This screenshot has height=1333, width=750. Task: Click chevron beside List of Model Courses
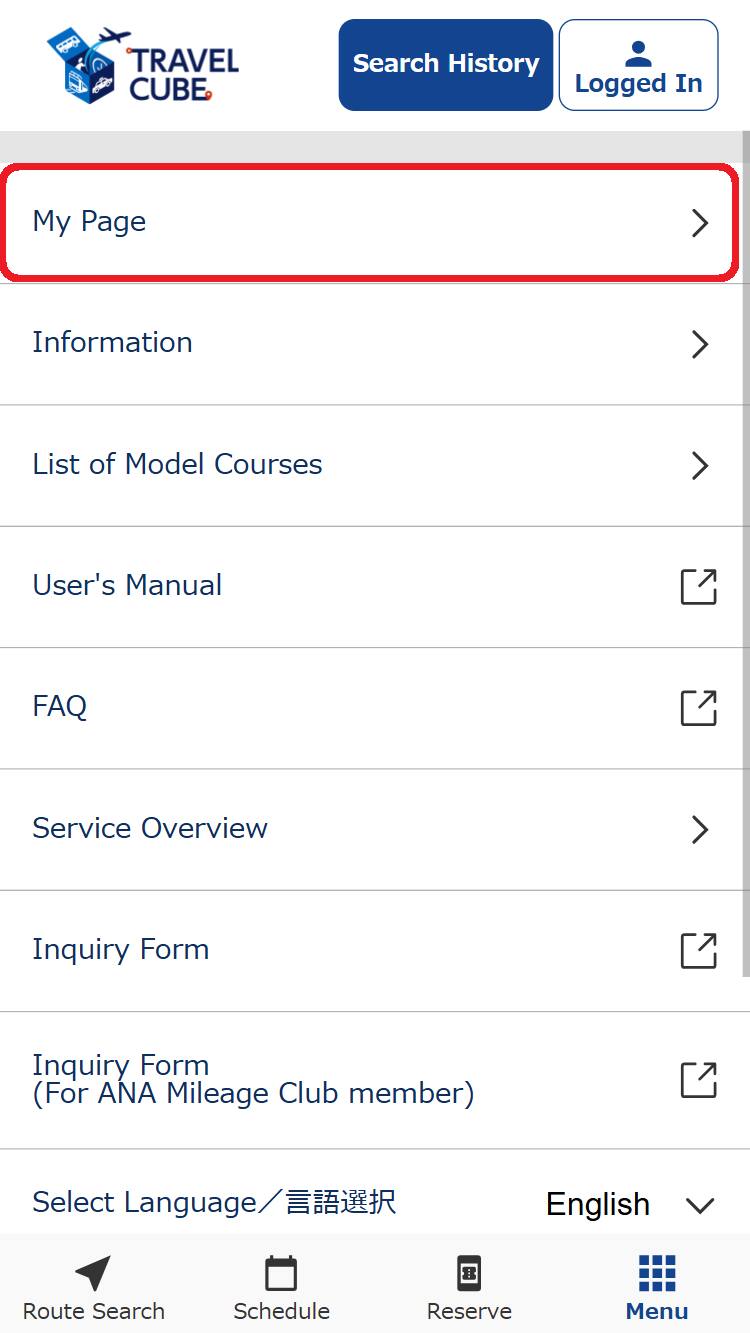coord(700,465)
